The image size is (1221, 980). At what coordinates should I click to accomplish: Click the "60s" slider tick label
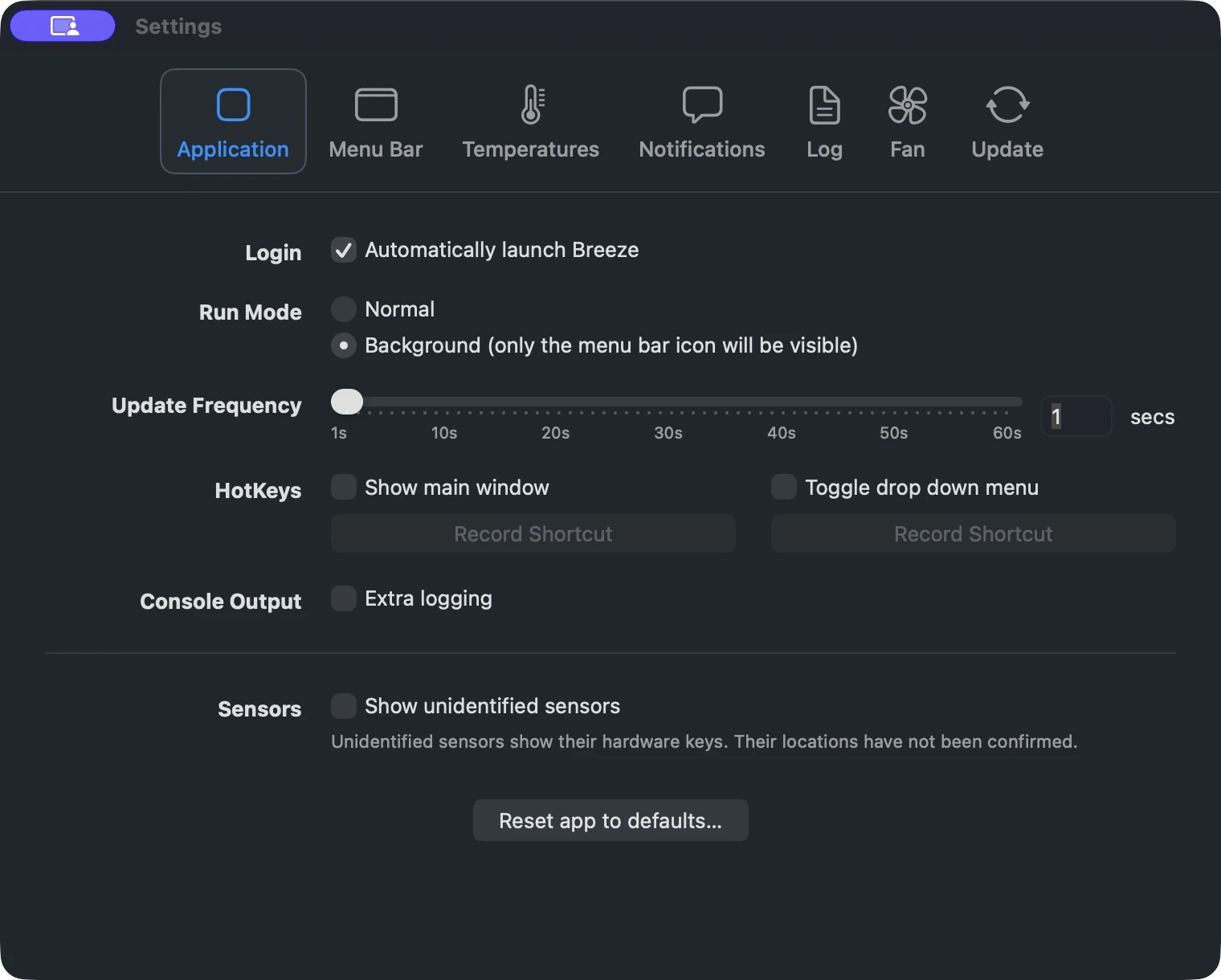1007,433
